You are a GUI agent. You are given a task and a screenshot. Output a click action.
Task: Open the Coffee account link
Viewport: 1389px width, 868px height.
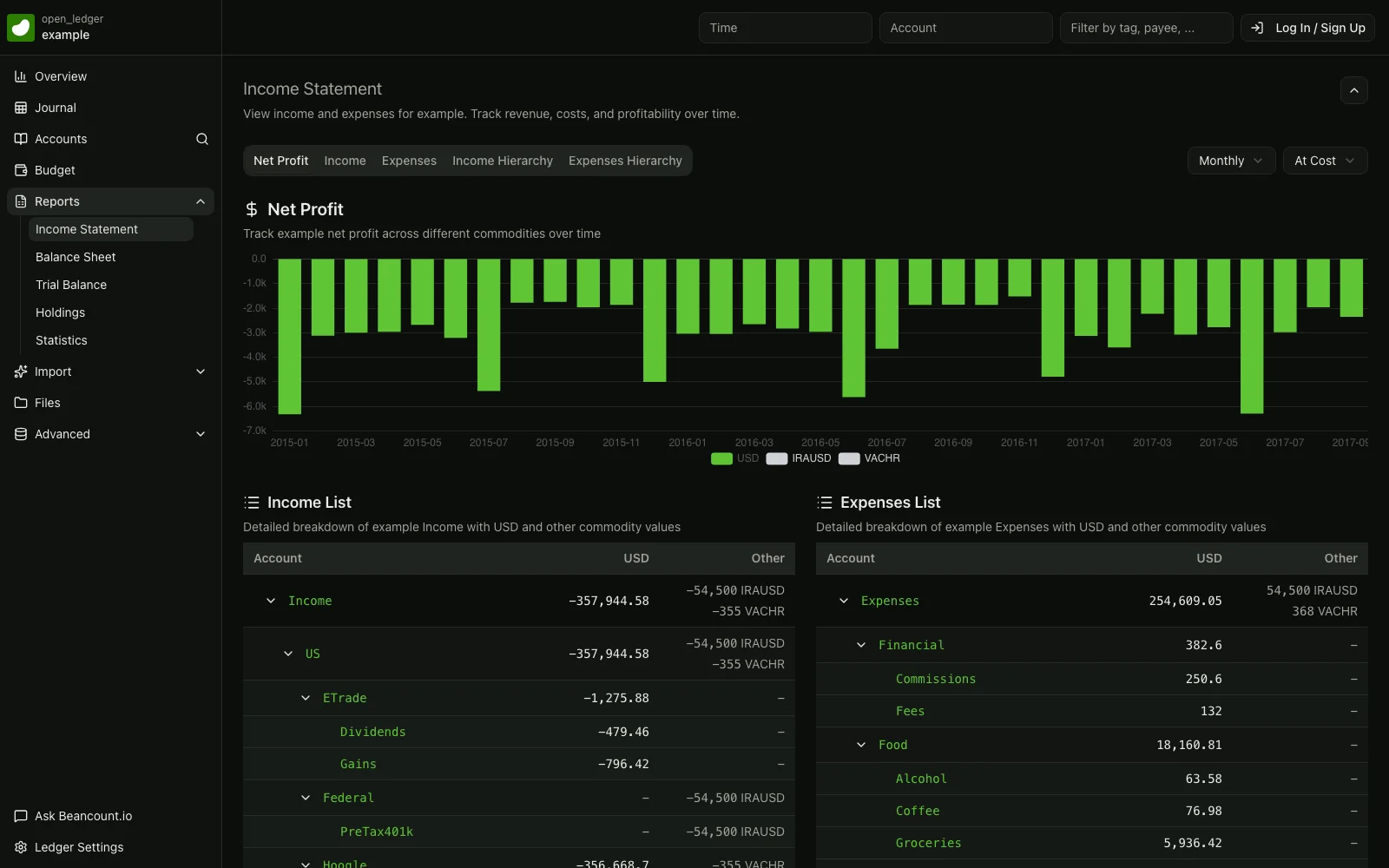(x=918, y=811)
